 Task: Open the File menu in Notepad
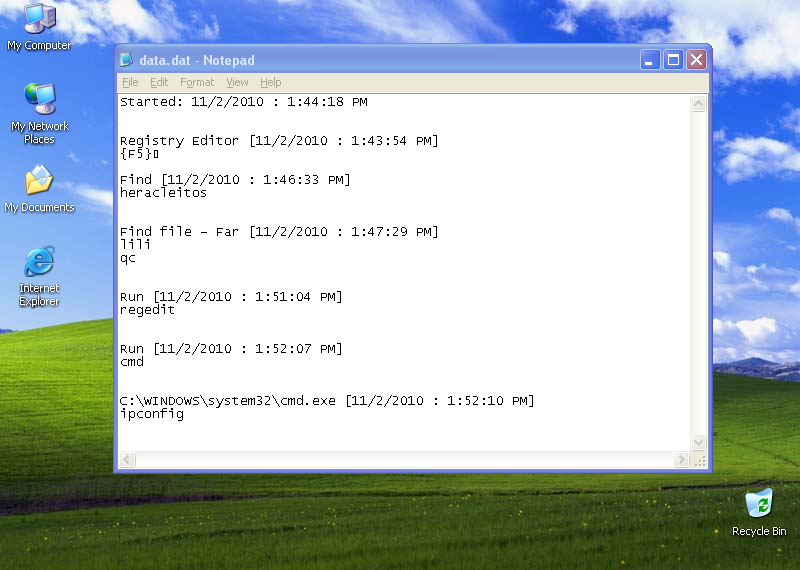pyautogui.click(x=130, y=82)
